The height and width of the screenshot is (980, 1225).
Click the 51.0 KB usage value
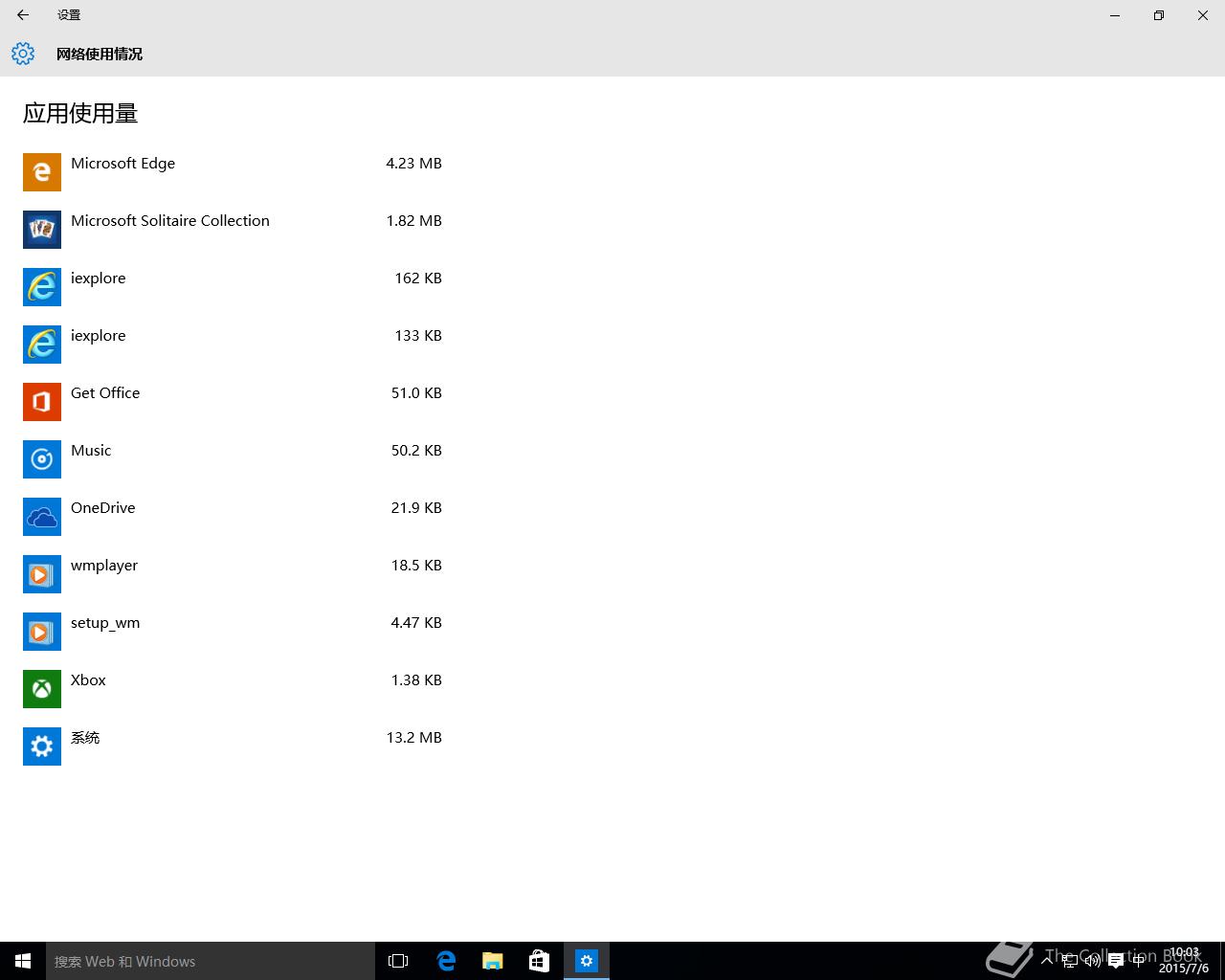416,393
